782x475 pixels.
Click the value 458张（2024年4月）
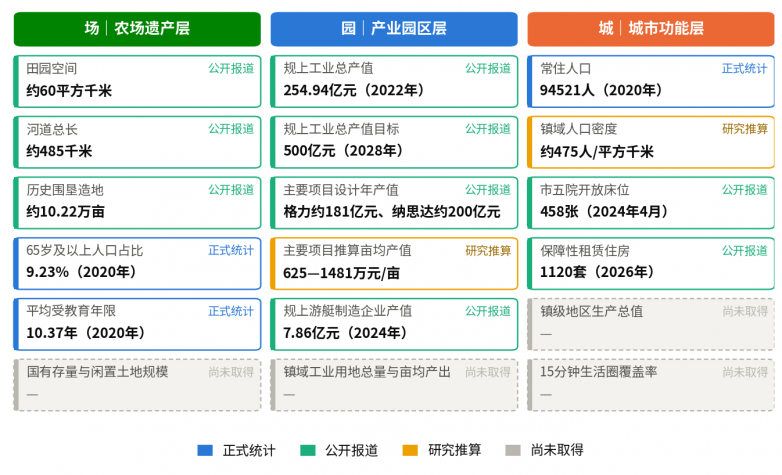(606, 212)
